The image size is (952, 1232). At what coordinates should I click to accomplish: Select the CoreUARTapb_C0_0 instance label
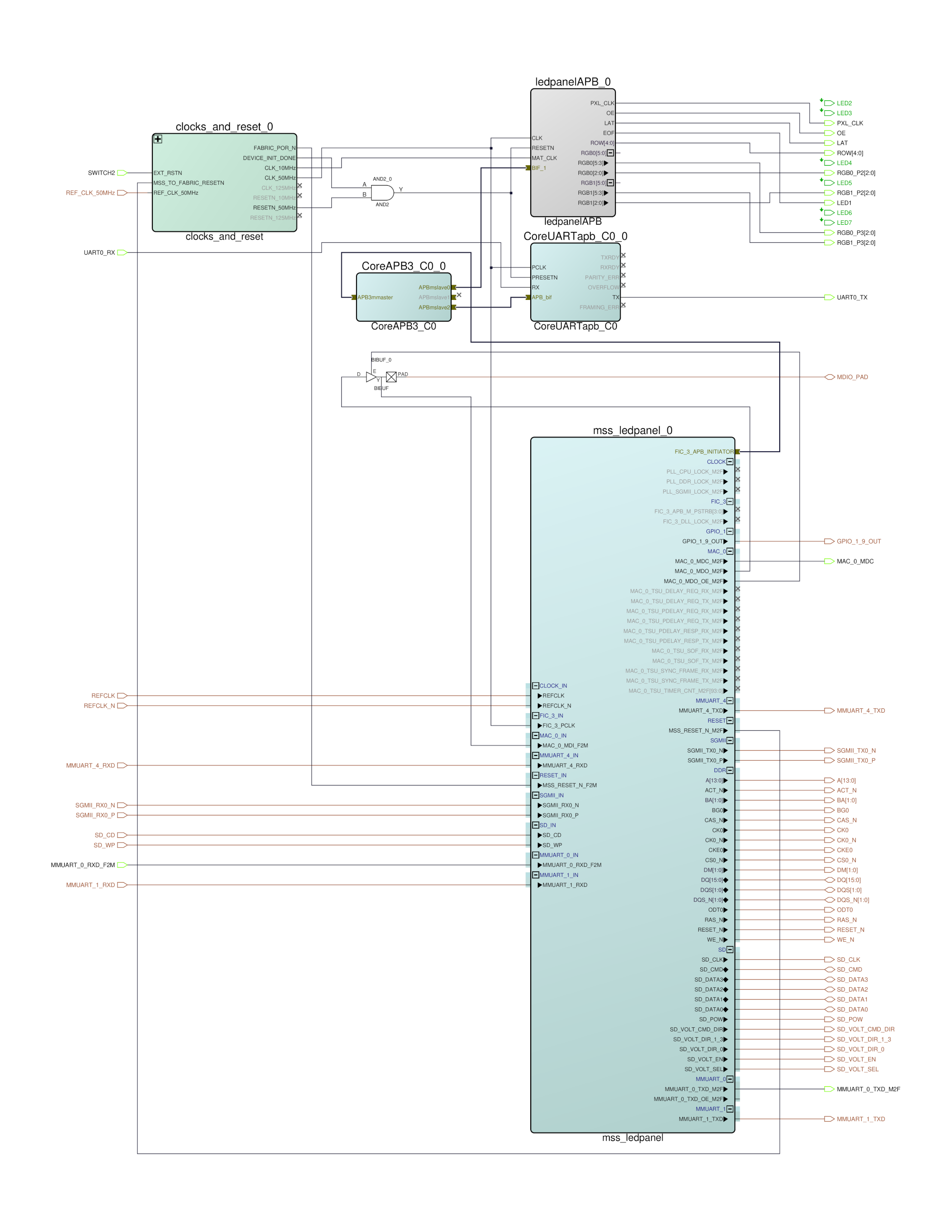pyautogui.click(x=575, y=237)
